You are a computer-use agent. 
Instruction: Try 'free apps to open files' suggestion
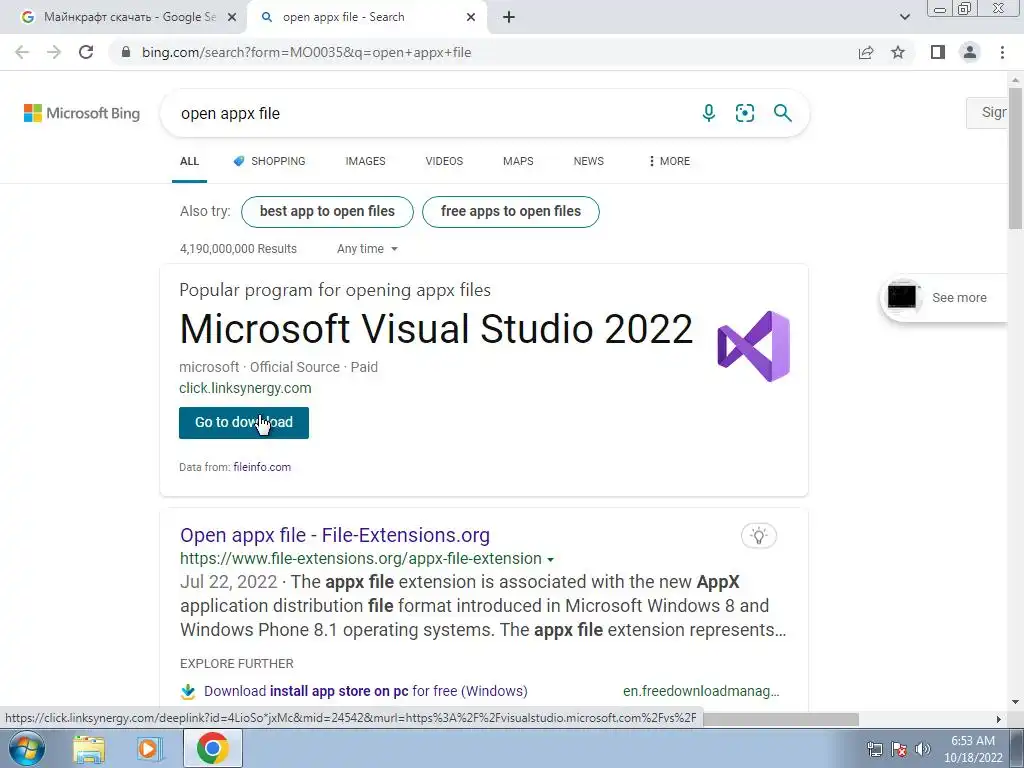click(x=511, y=212)
